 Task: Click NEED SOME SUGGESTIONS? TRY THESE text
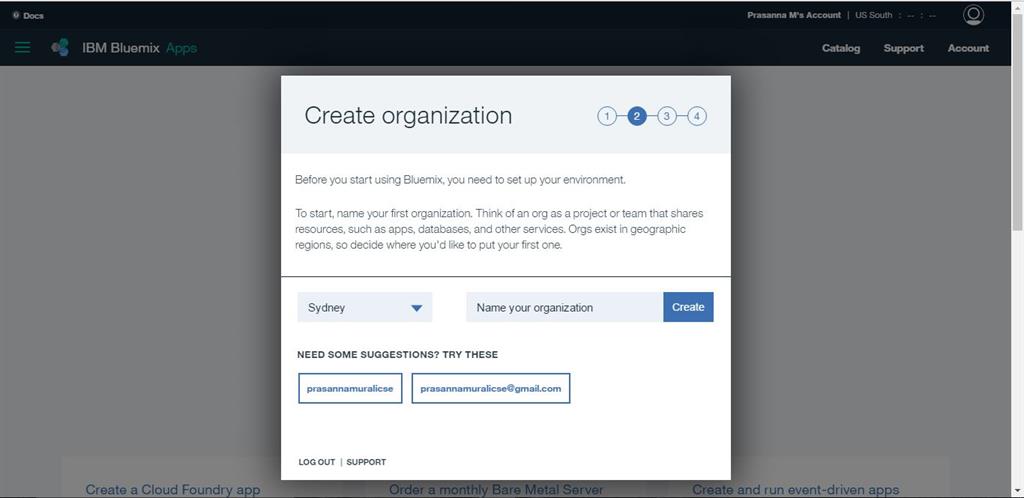(397, 355)
